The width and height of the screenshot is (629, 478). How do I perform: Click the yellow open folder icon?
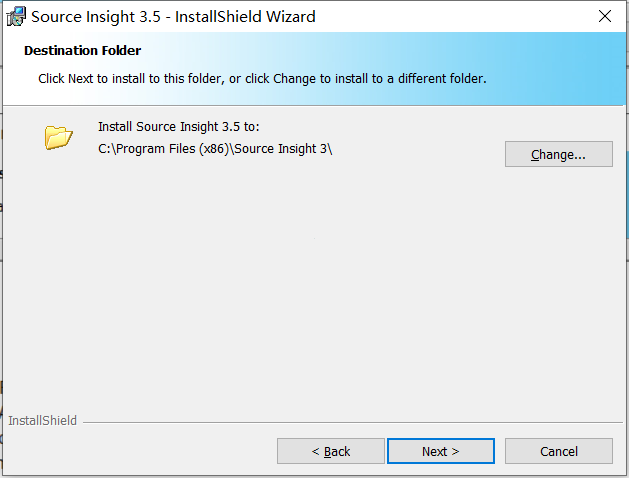pos(59,137)
